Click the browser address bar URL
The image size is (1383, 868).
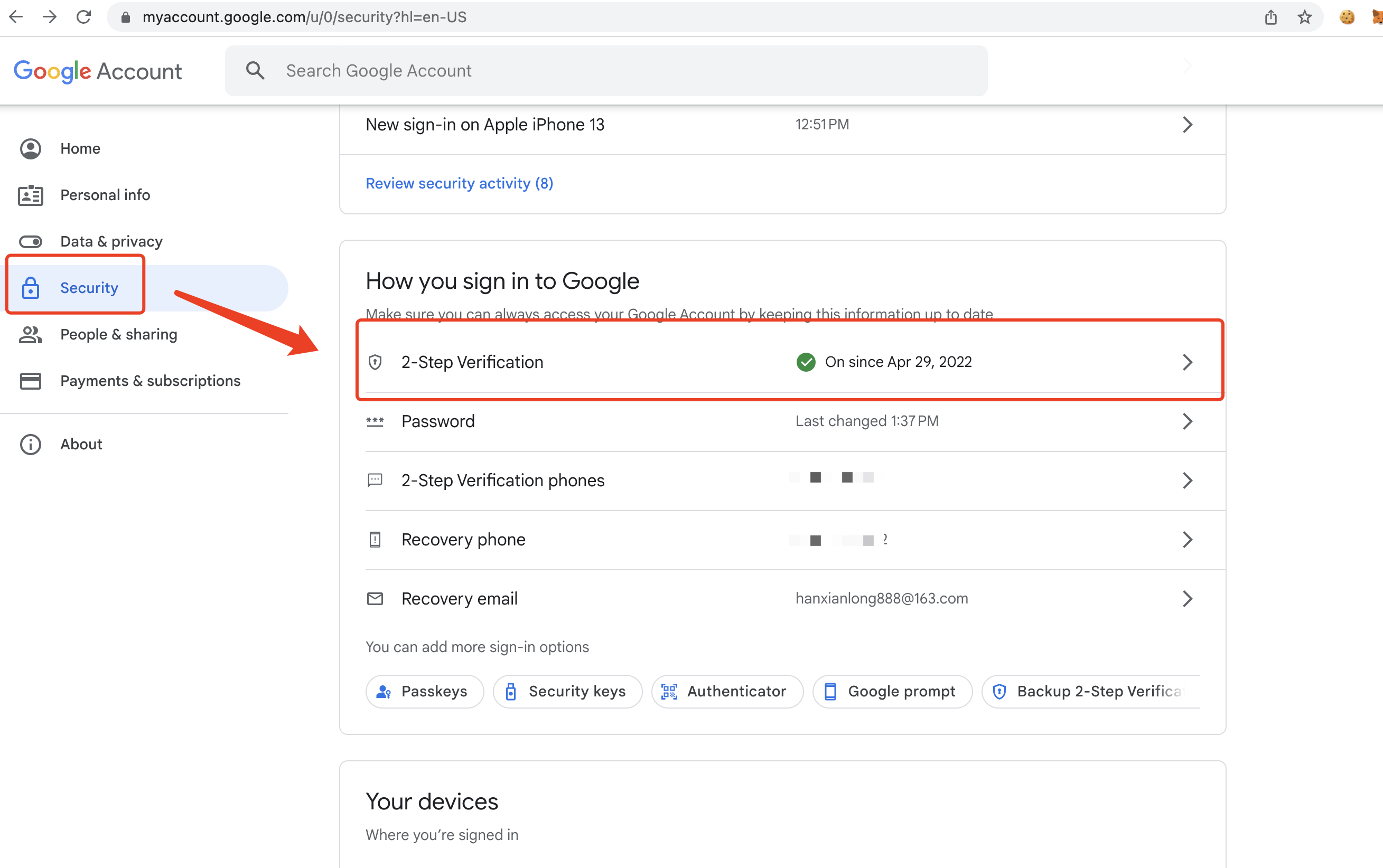[x=304, y=17]
